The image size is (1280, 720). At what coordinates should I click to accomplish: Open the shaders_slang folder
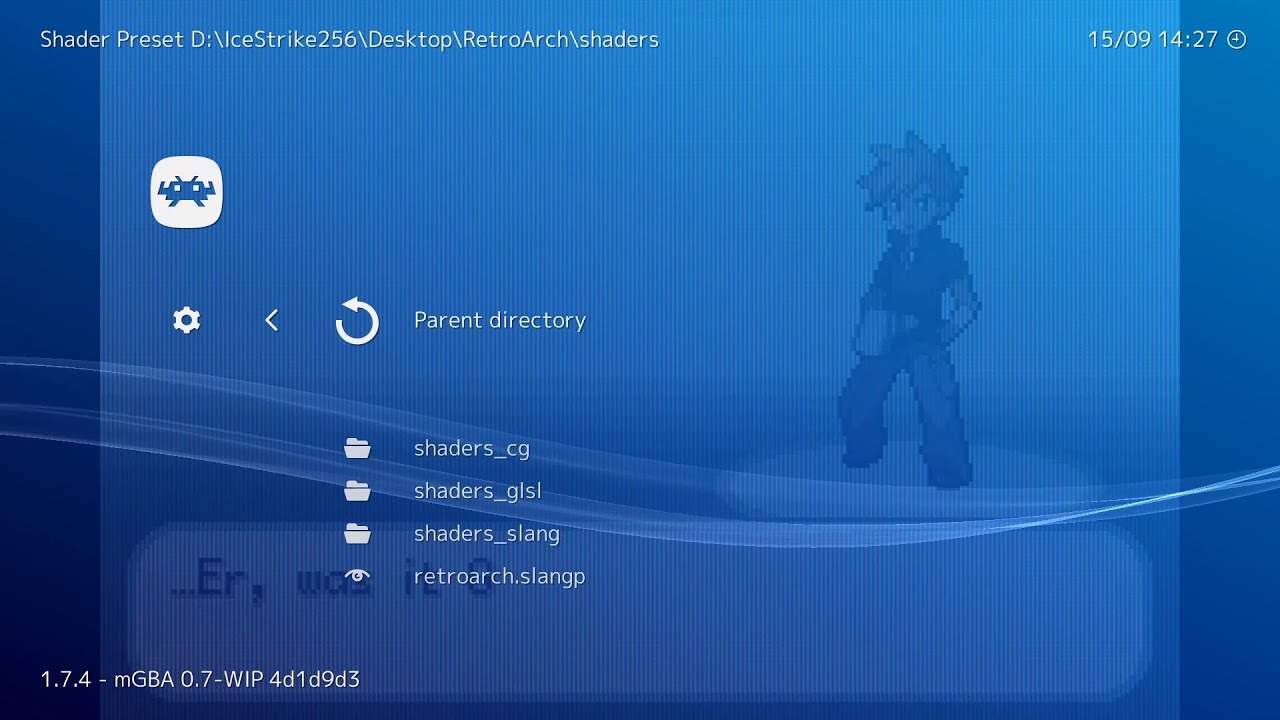coord(487,534)
